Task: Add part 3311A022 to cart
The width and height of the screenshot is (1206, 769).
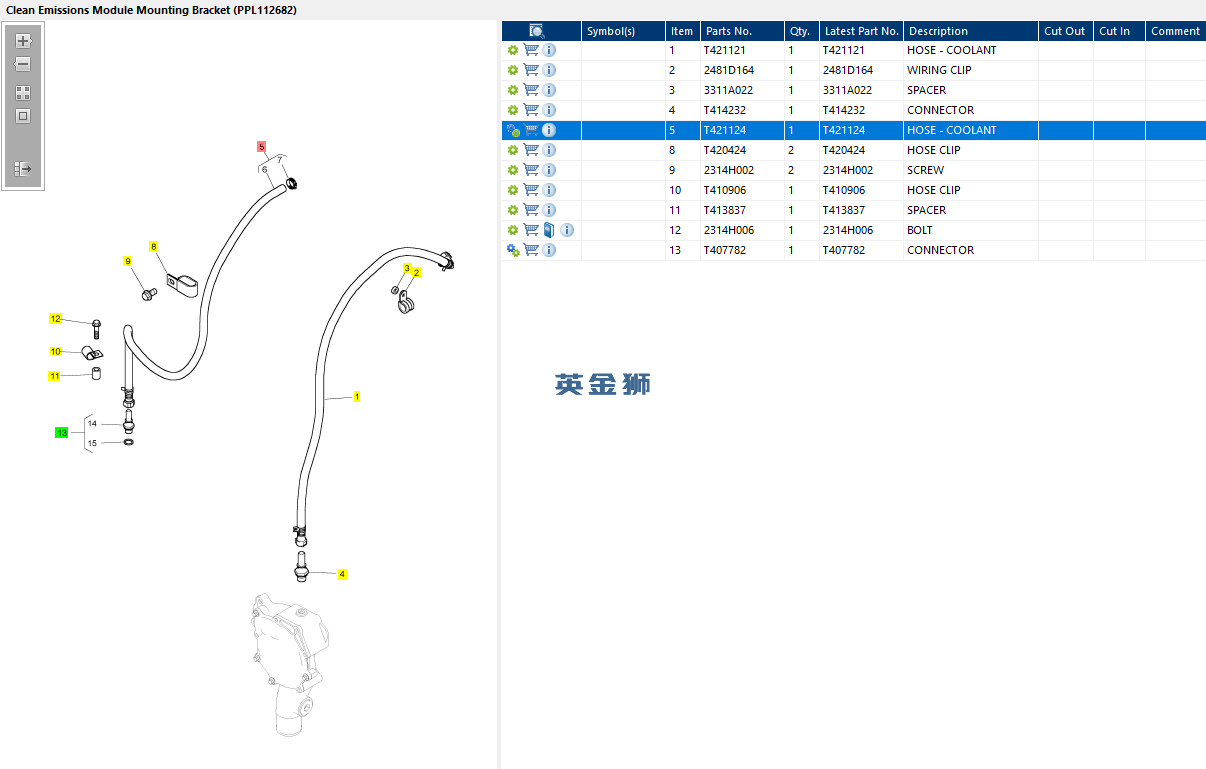Action: [531, 90]
